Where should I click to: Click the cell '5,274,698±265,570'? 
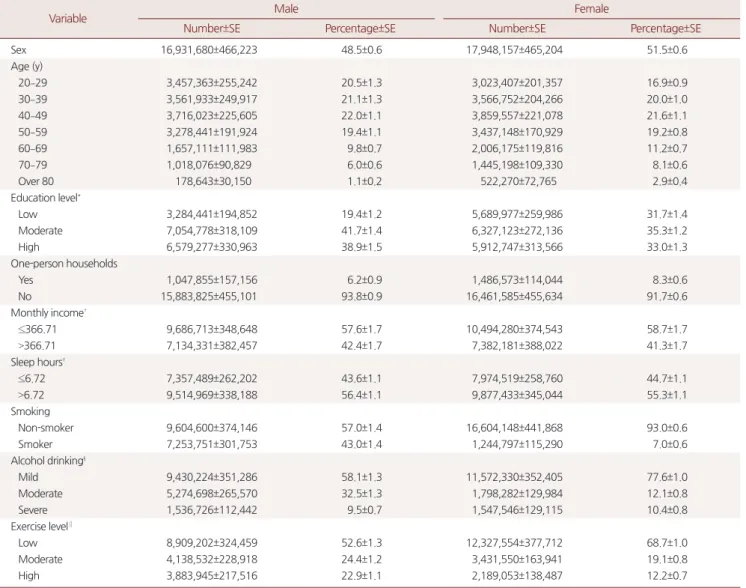[212, 493]
